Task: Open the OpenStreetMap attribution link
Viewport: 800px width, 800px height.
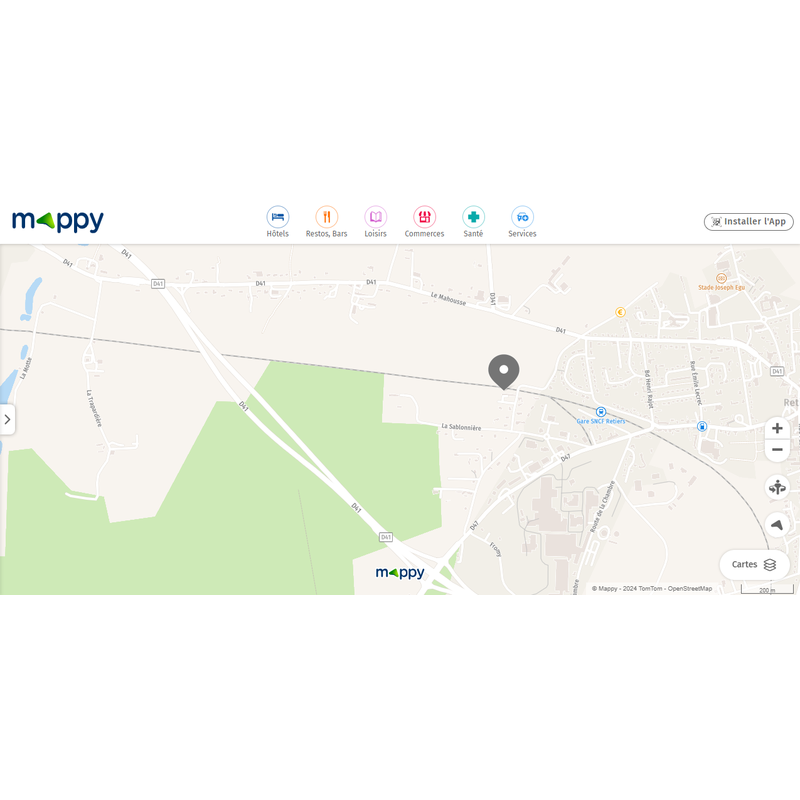Action: tap(690, 588)
